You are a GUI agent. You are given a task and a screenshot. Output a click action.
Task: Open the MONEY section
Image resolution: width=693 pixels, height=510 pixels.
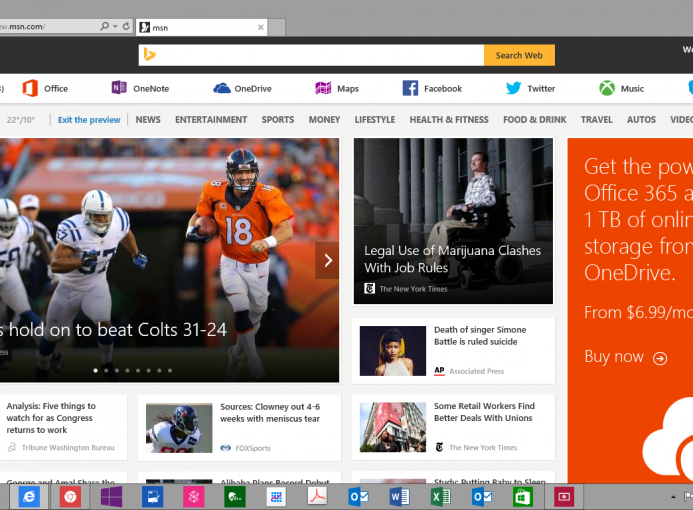point(324,120)
